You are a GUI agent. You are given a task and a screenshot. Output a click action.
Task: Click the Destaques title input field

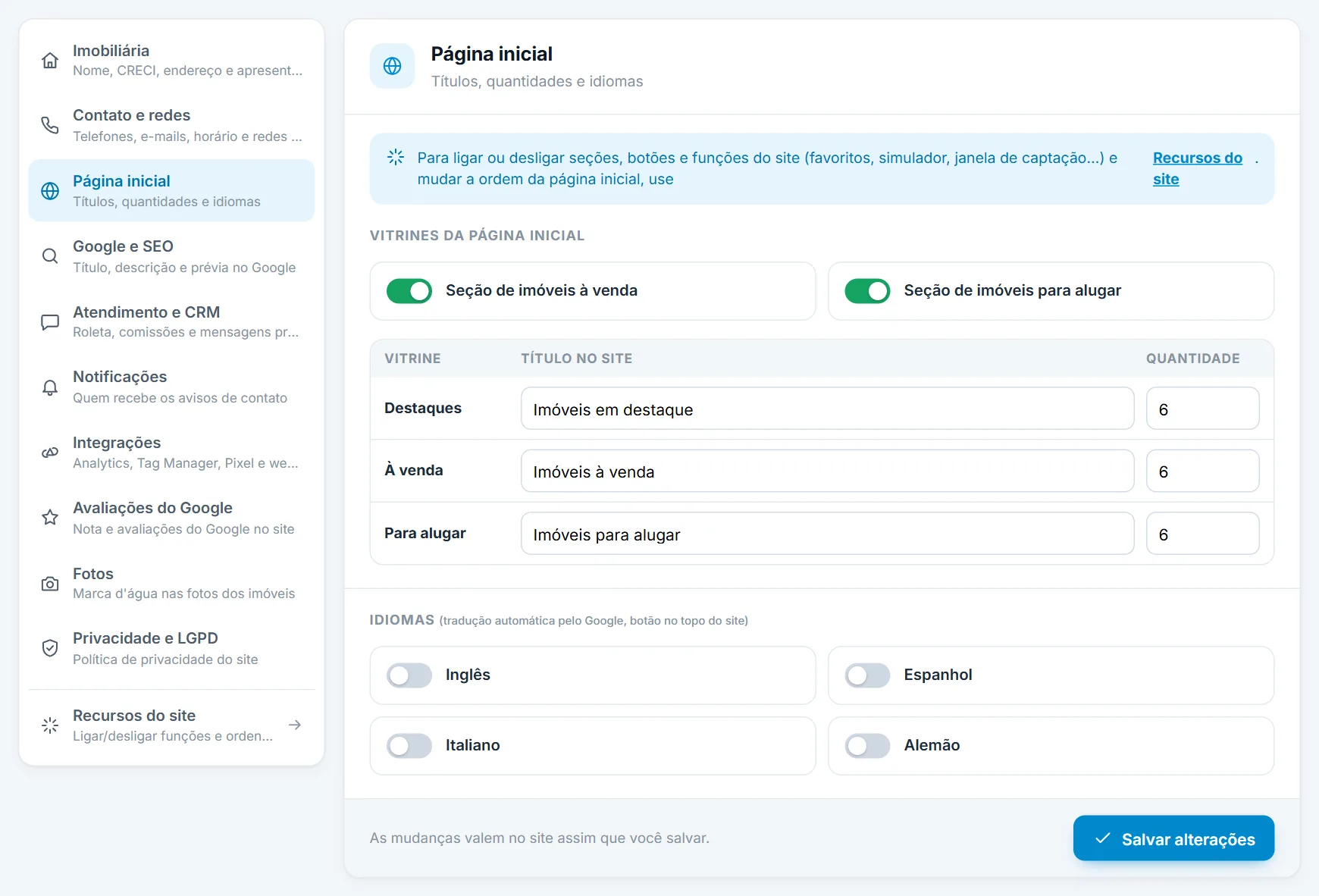(x=827, y=409)
